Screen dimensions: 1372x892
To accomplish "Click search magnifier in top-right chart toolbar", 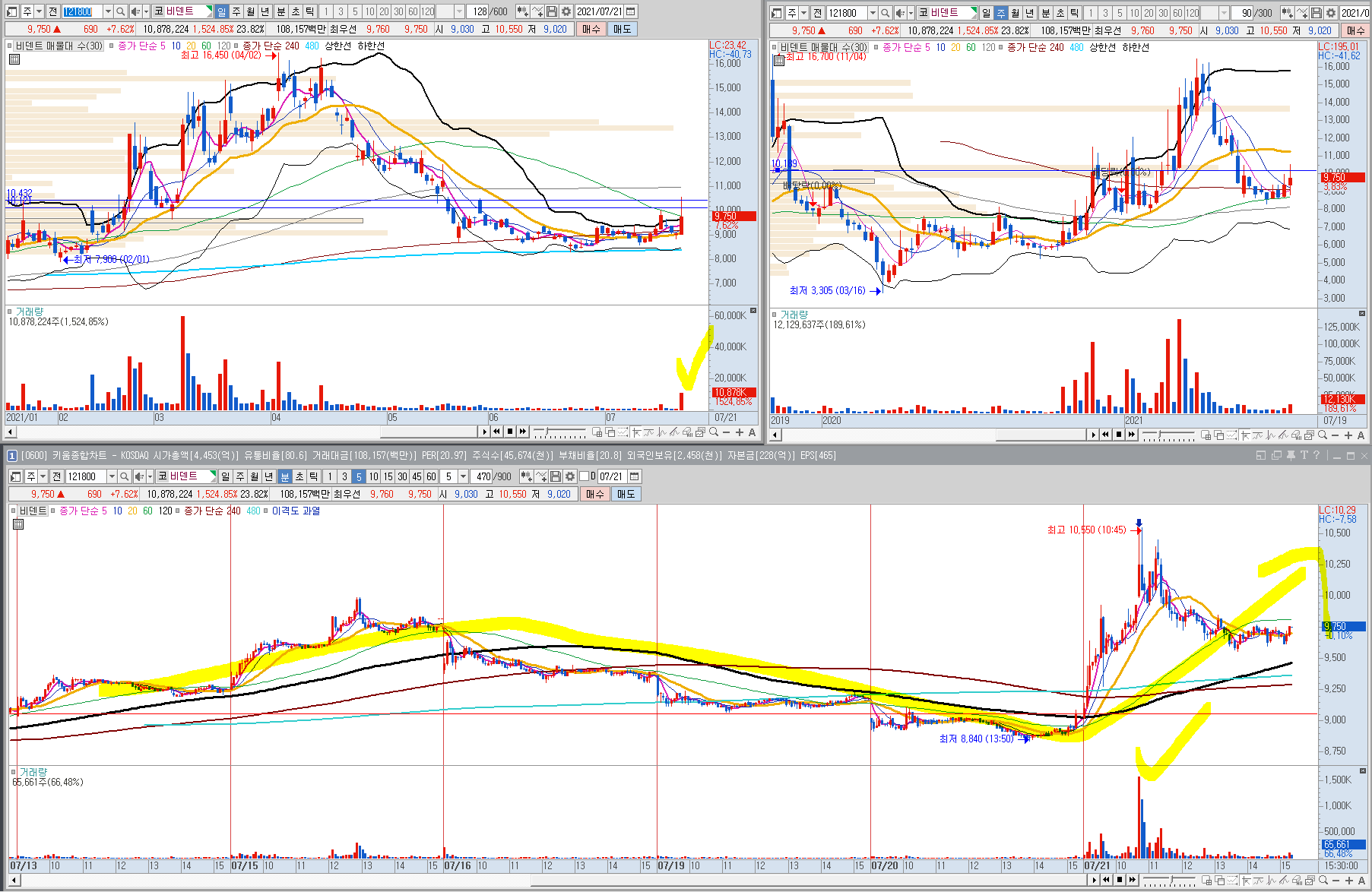I will point(885,13).
